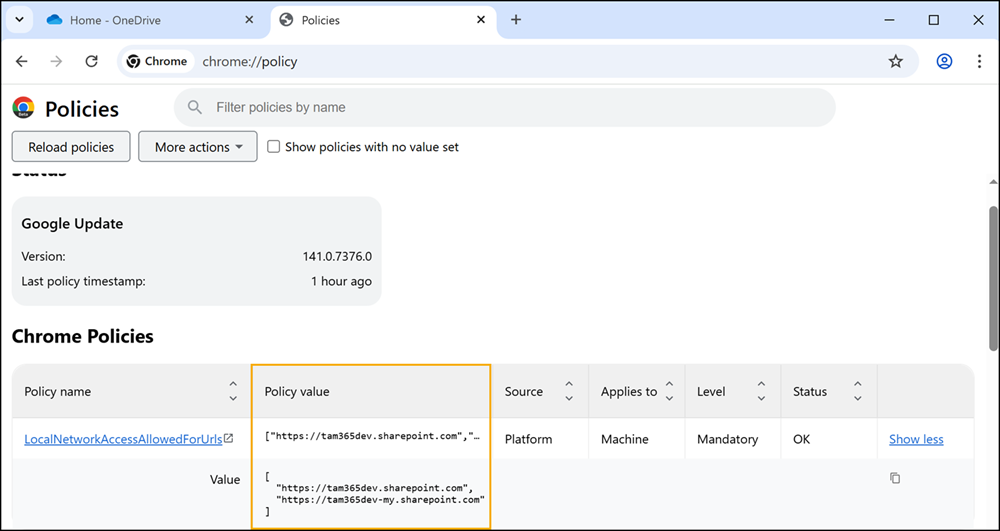Sort by the Applies to column arrows
This screenshot has width=1000, height=531.
click(670, 391)
